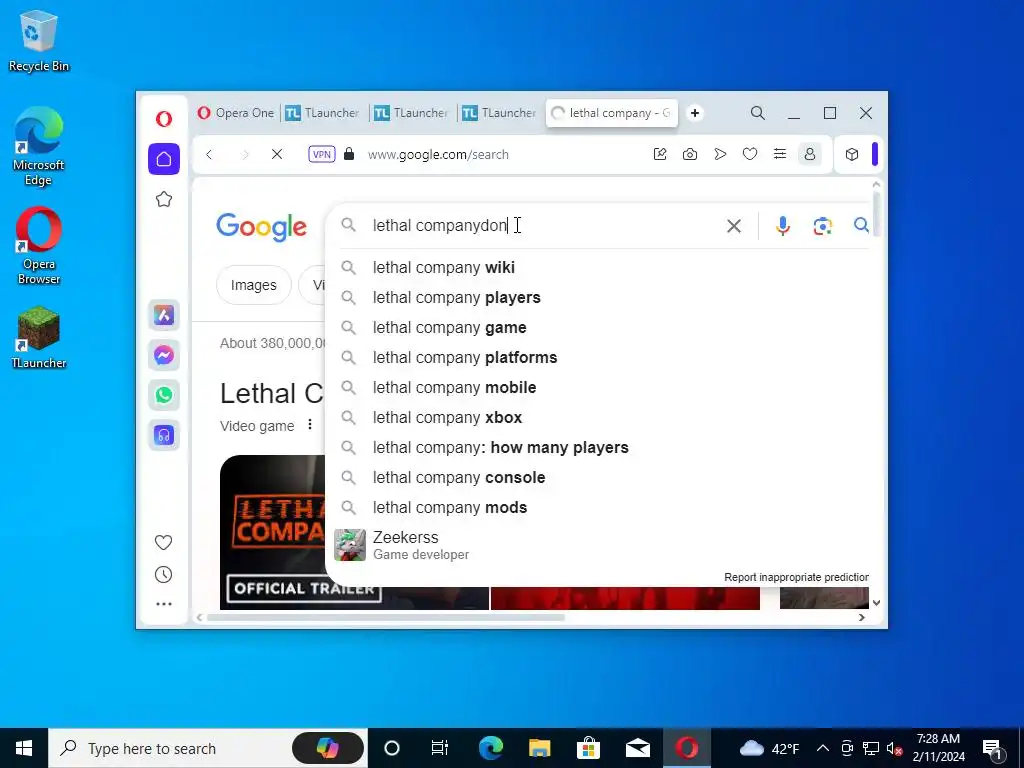Clear the search query with X
The width and height of the screenshot is (1024, 768).
click(734, 226)
